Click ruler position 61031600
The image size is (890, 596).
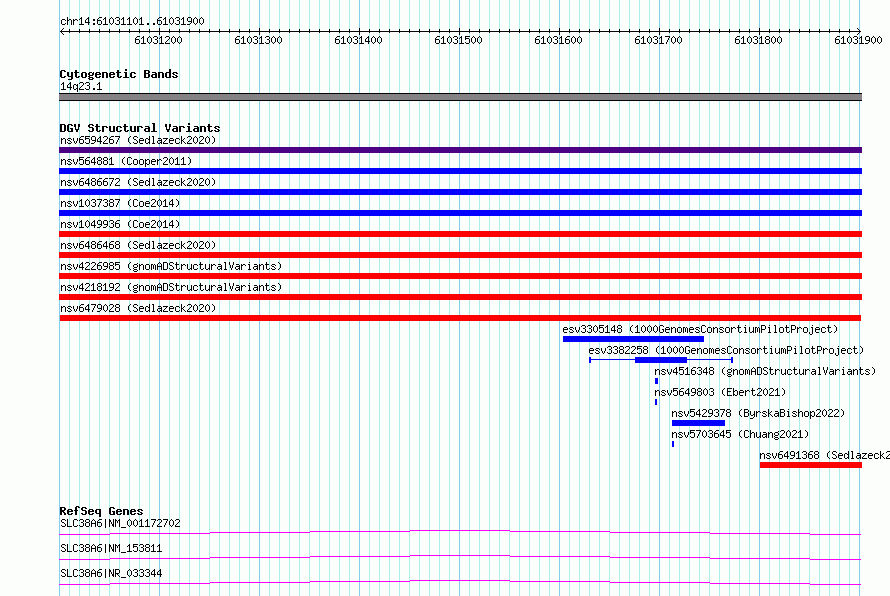tap(559, 40)
